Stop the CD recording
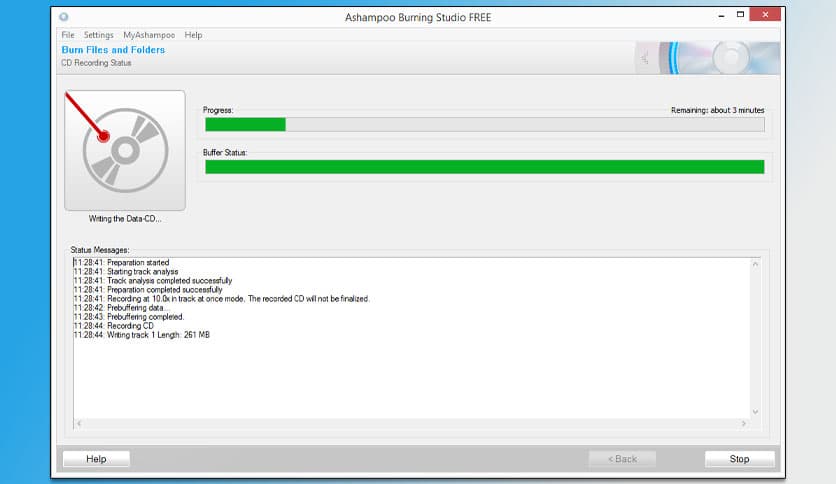The image size is (836, 484). click(x=739, y=459)
